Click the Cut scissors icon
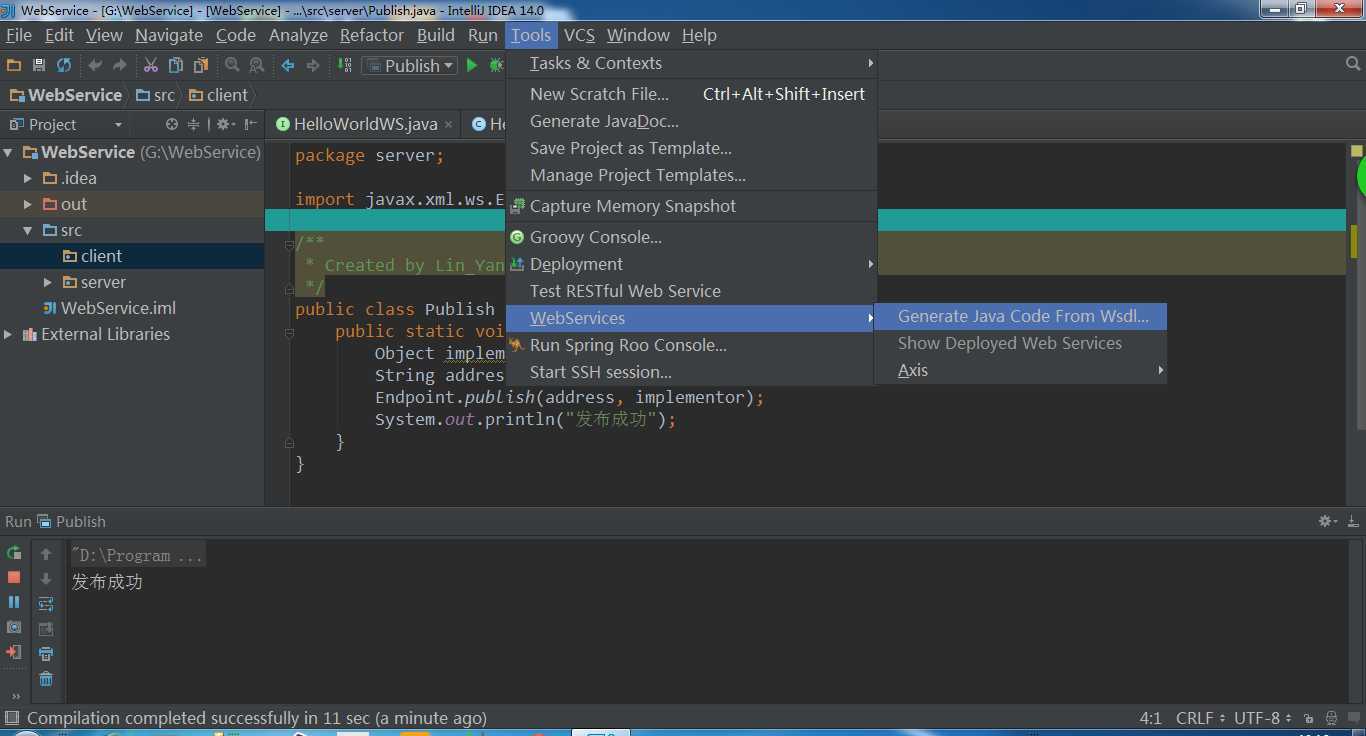Viewport: 1366px width, 736px height. 151,65
